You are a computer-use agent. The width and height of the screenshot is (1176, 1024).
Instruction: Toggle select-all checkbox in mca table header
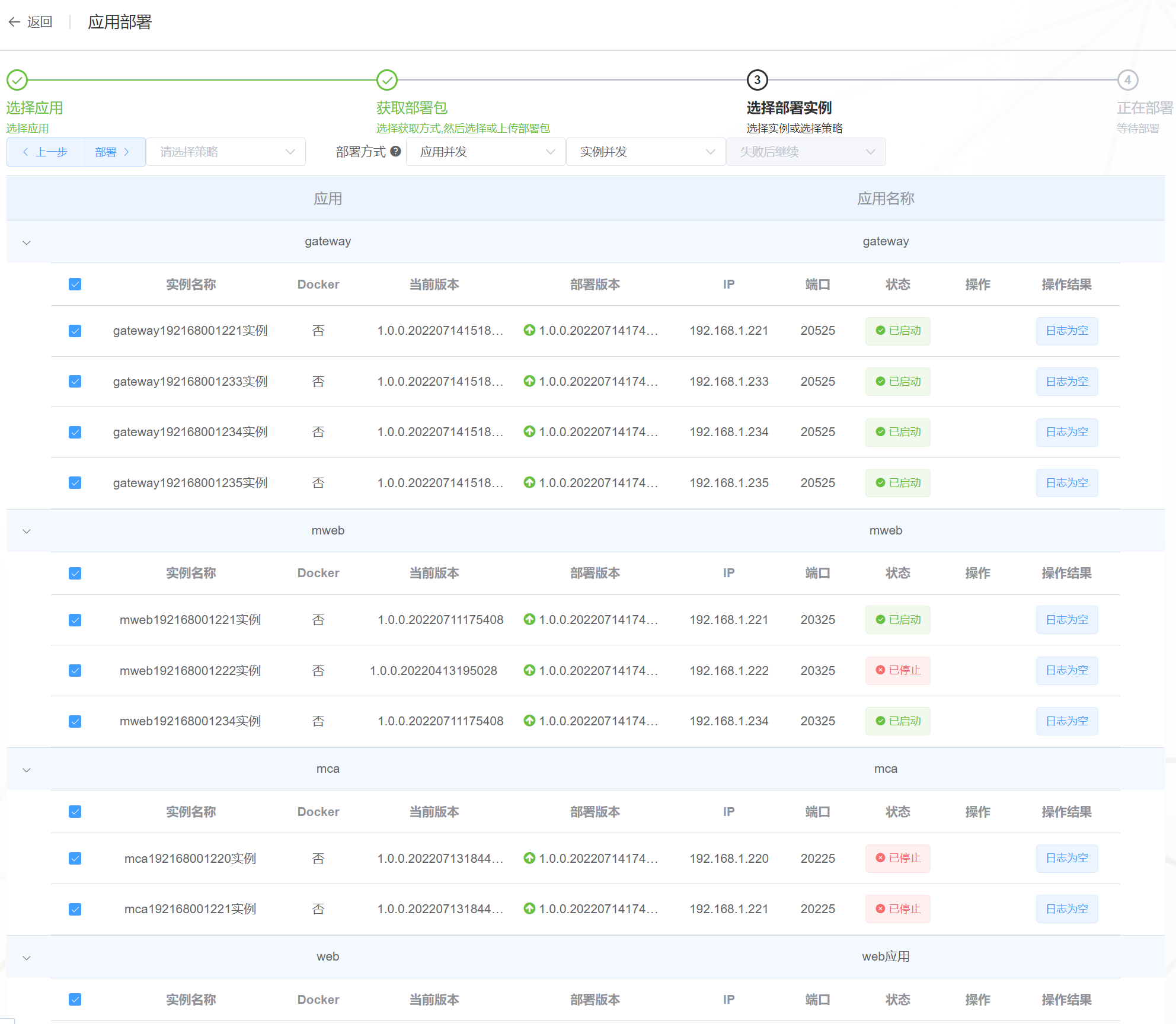pyautogui.click(x=75, y=811)
